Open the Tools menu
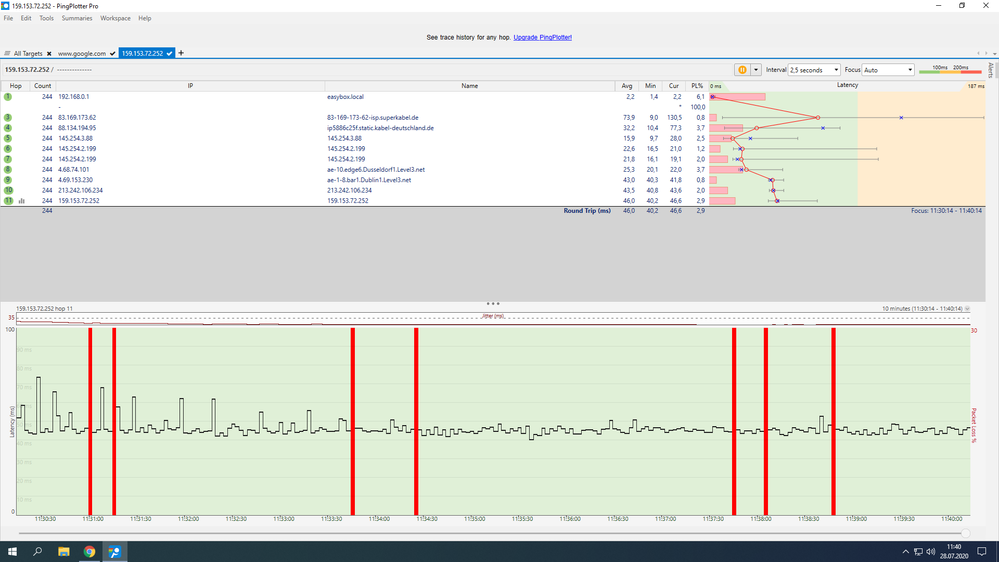Image resolution: width=999 pixels, height=562 pixels. point(47,18)
